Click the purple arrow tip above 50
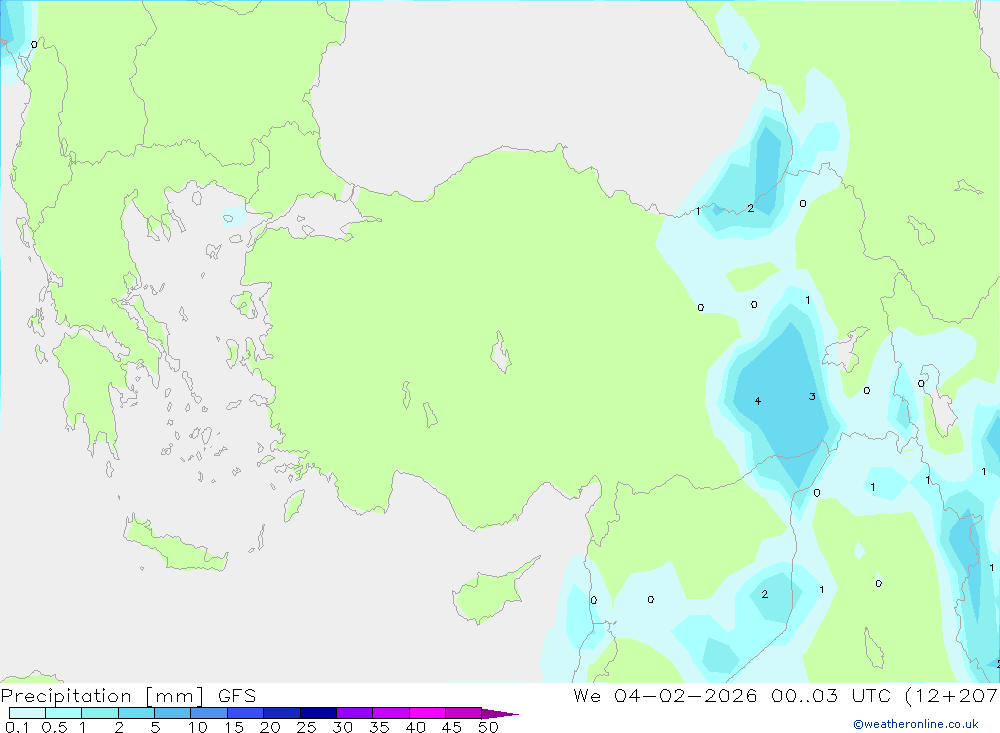 click(x=499, y=713)
